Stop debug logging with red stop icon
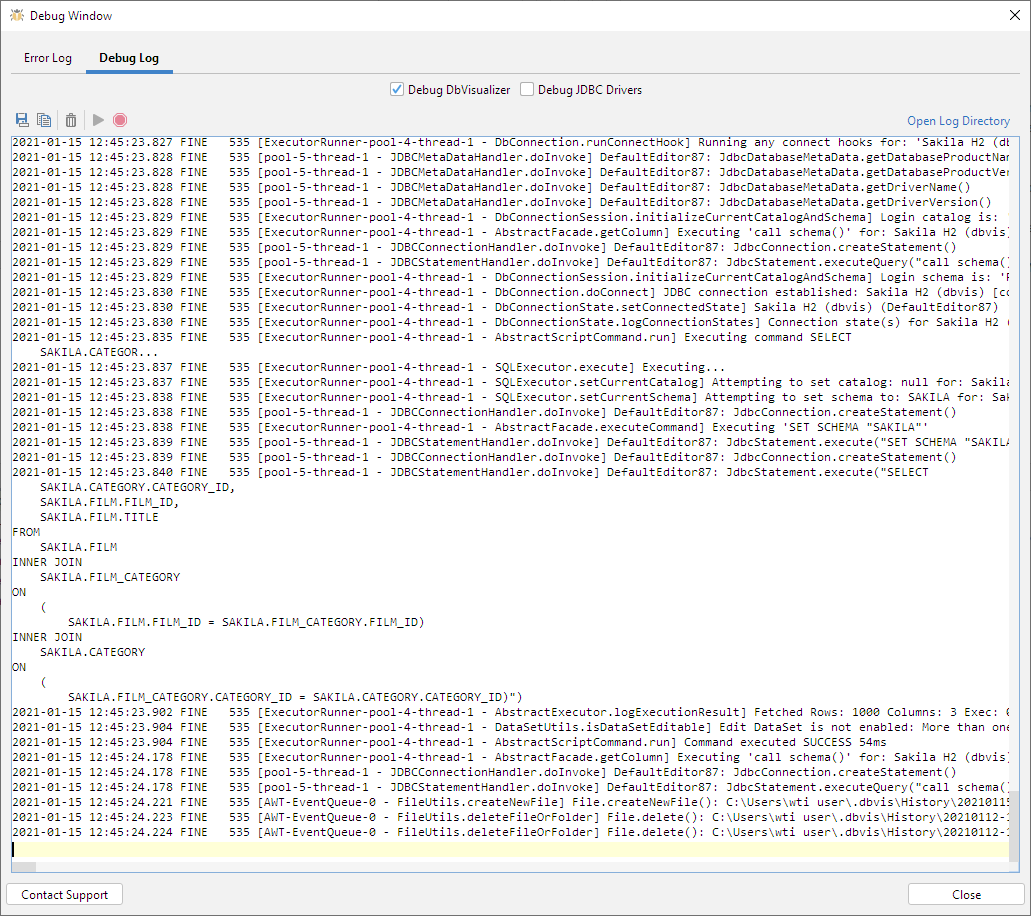The height and width of the screenshot is (916, 1031). pos(120,119)
